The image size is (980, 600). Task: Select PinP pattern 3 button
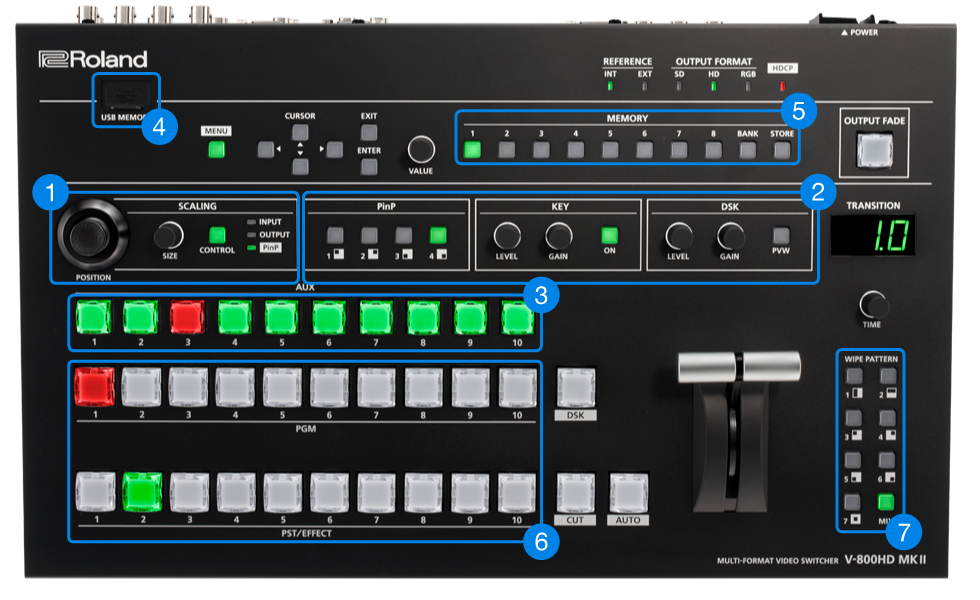coord(404,236)
